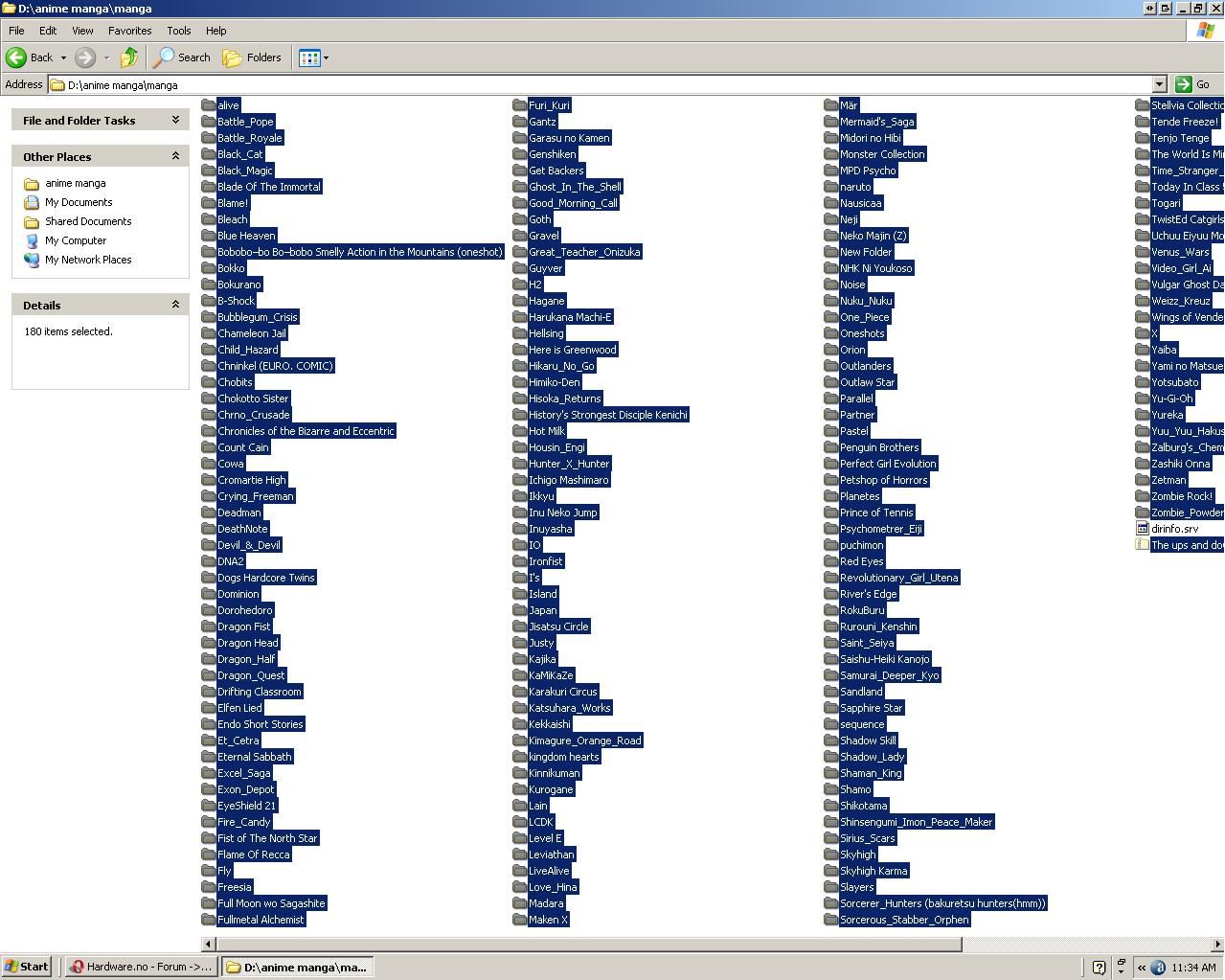This screenshot has height=980, width=1225.
Task: Click the taskbar clock 11:34 AM
Action: 1193,968
